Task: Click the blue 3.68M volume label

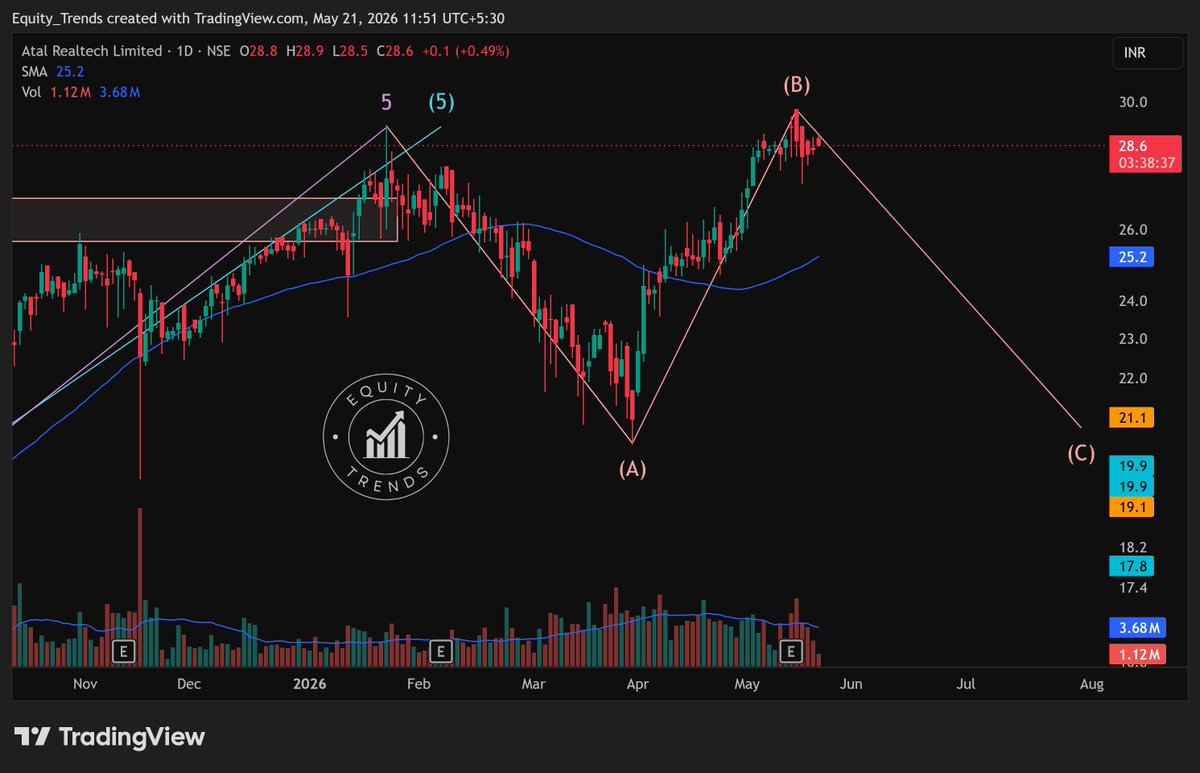Action: [x=1137, y=628]
